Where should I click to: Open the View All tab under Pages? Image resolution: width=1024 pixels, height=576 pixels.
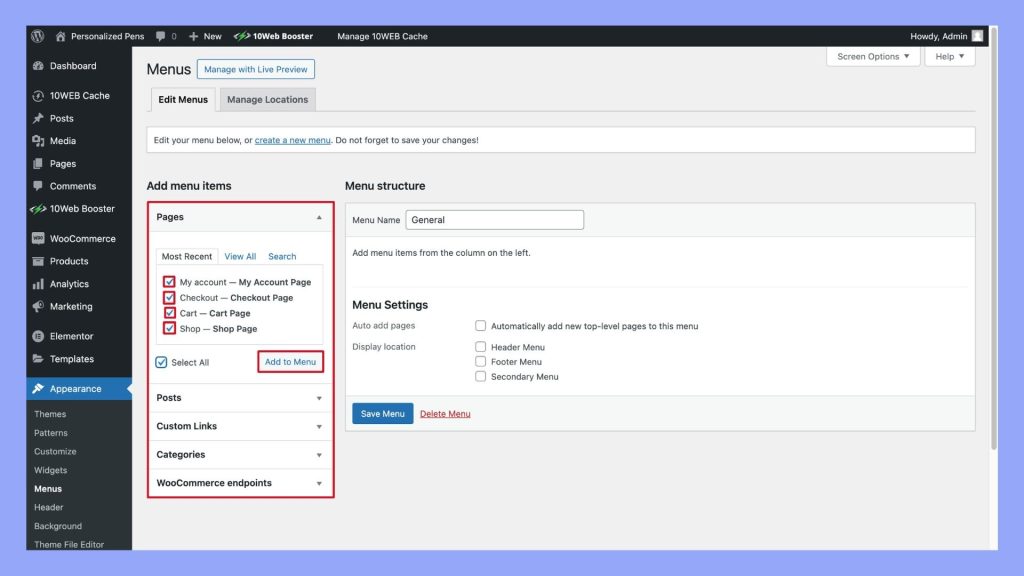239,256
